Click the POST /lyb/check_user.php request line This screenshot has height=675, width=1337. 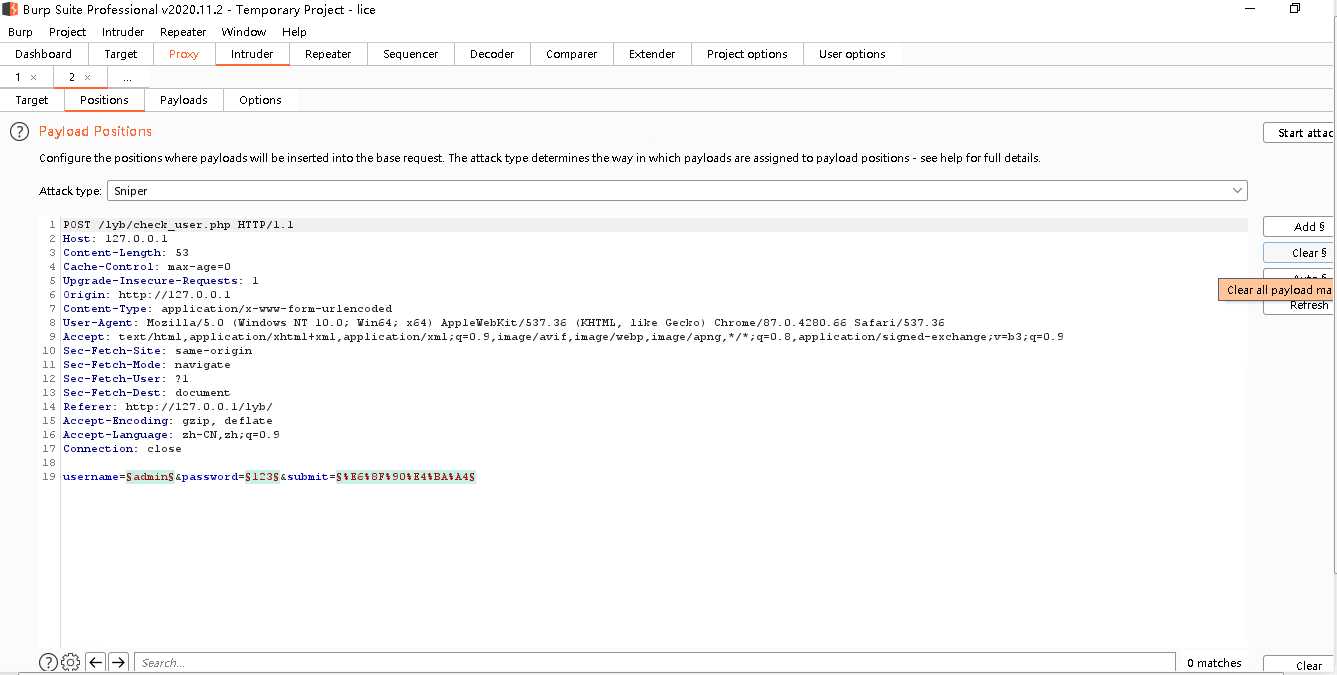[178, 225]
